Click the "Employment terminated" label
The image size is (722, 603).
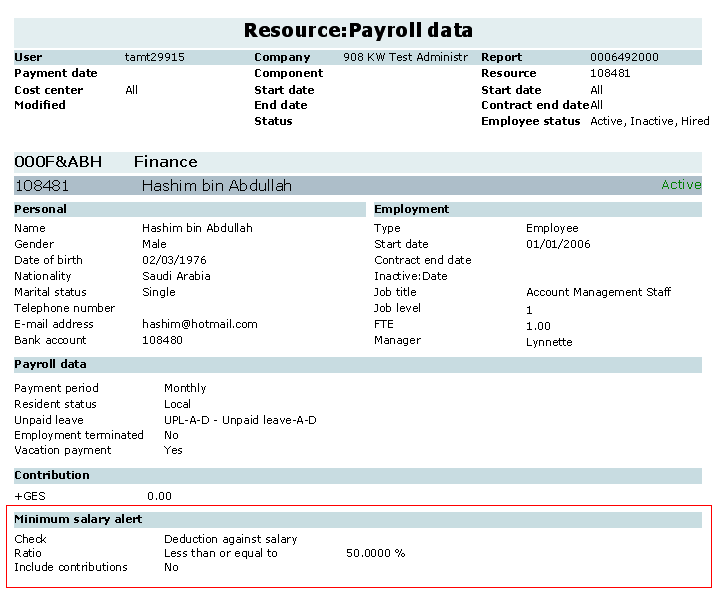[79, 435]
